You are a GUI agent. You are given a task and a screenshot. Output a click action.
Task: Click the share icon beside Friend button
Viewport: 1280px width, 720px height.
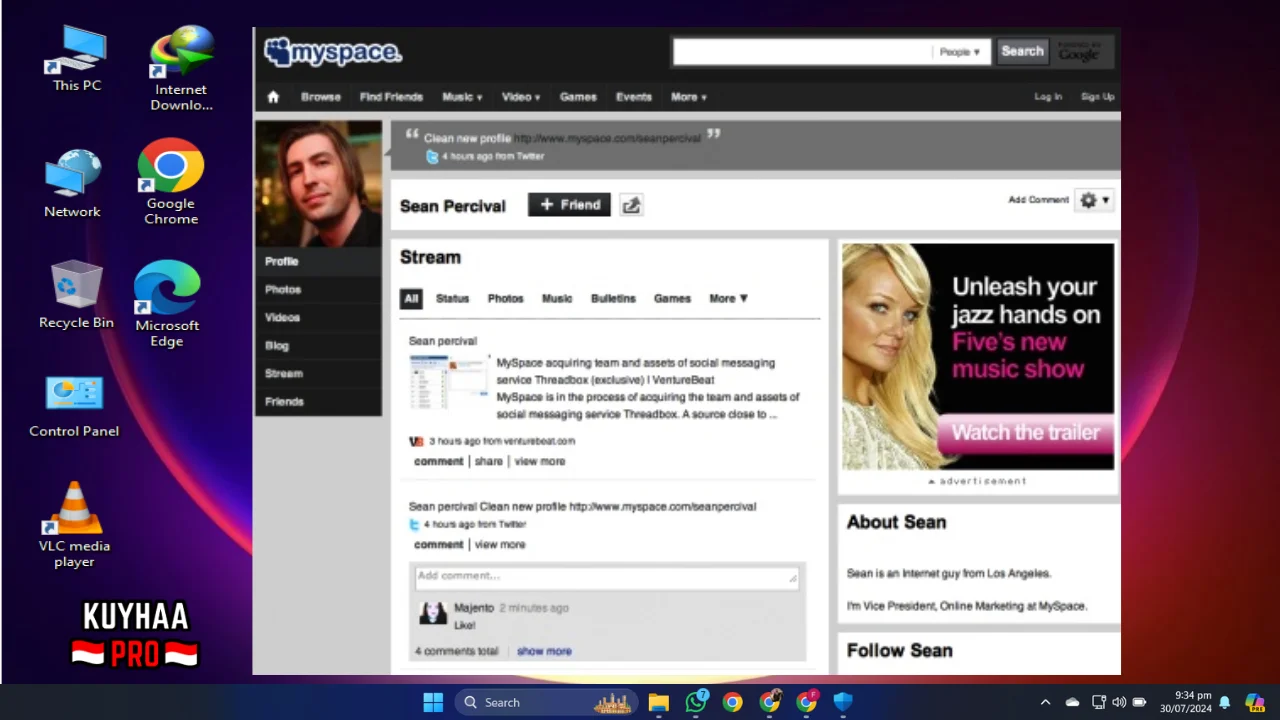click(x=631, y=205)
